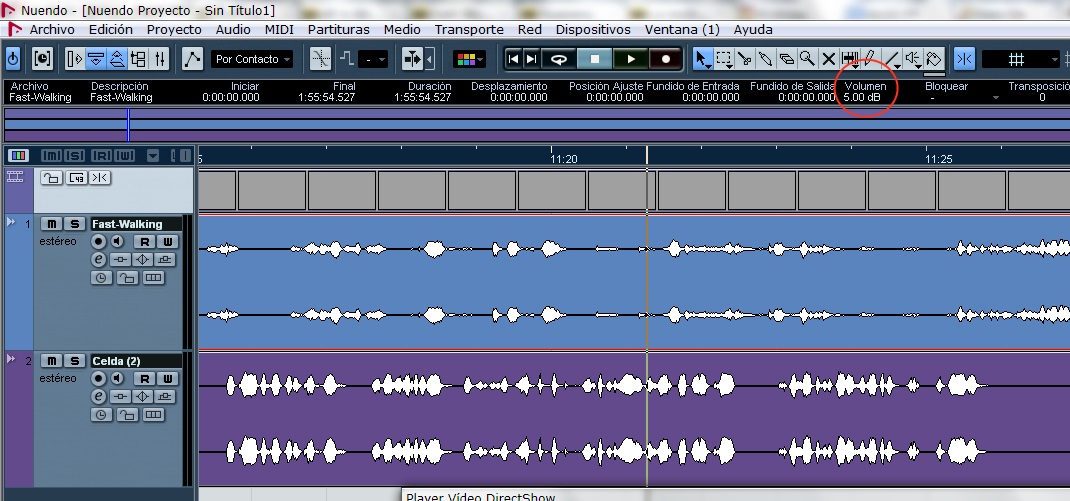
Task: Open the Dispositivos menu
Action: point(593,29)
